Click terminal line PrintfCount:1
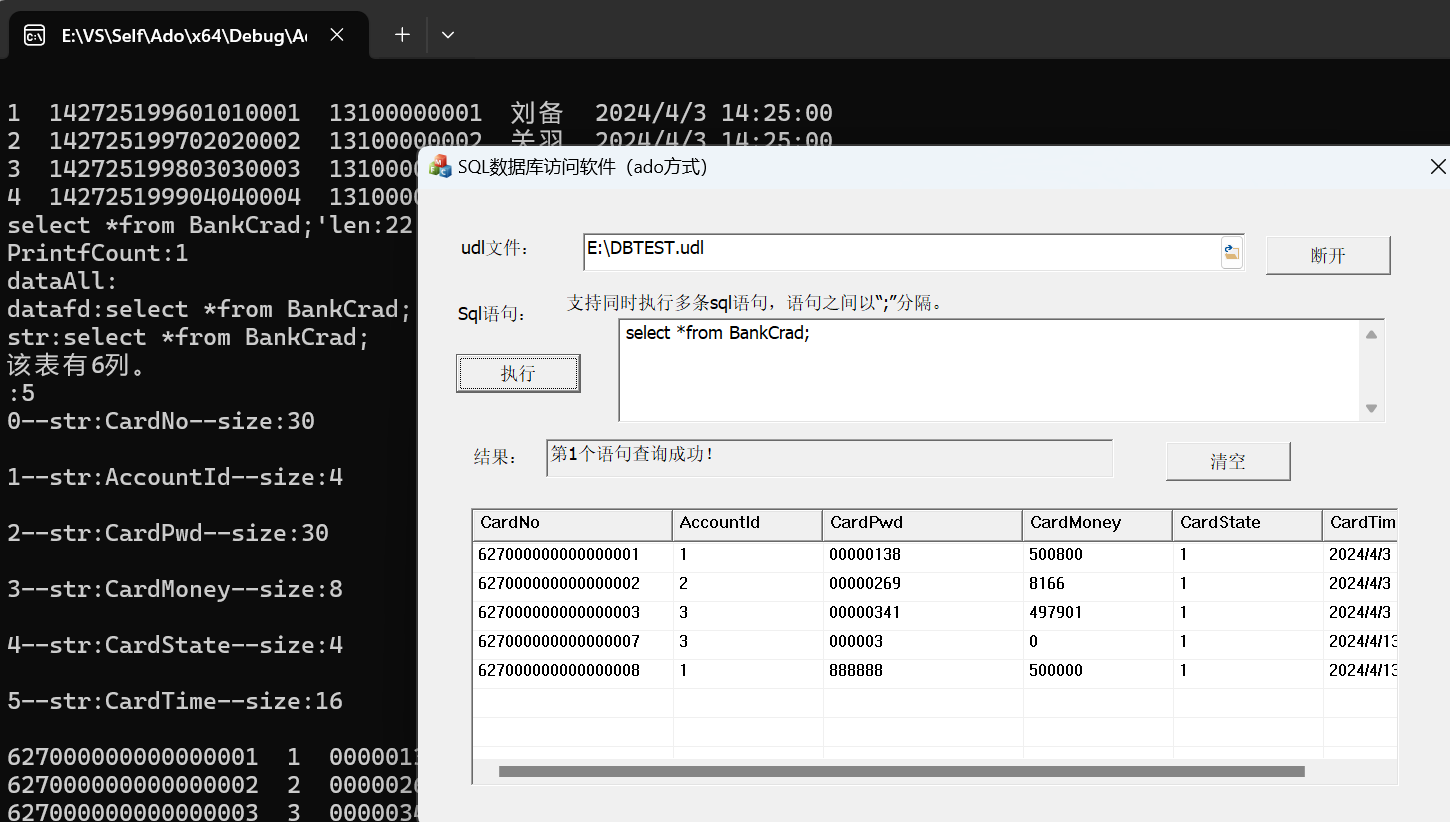Viewport: 1450px width, 822px height. 97,253
